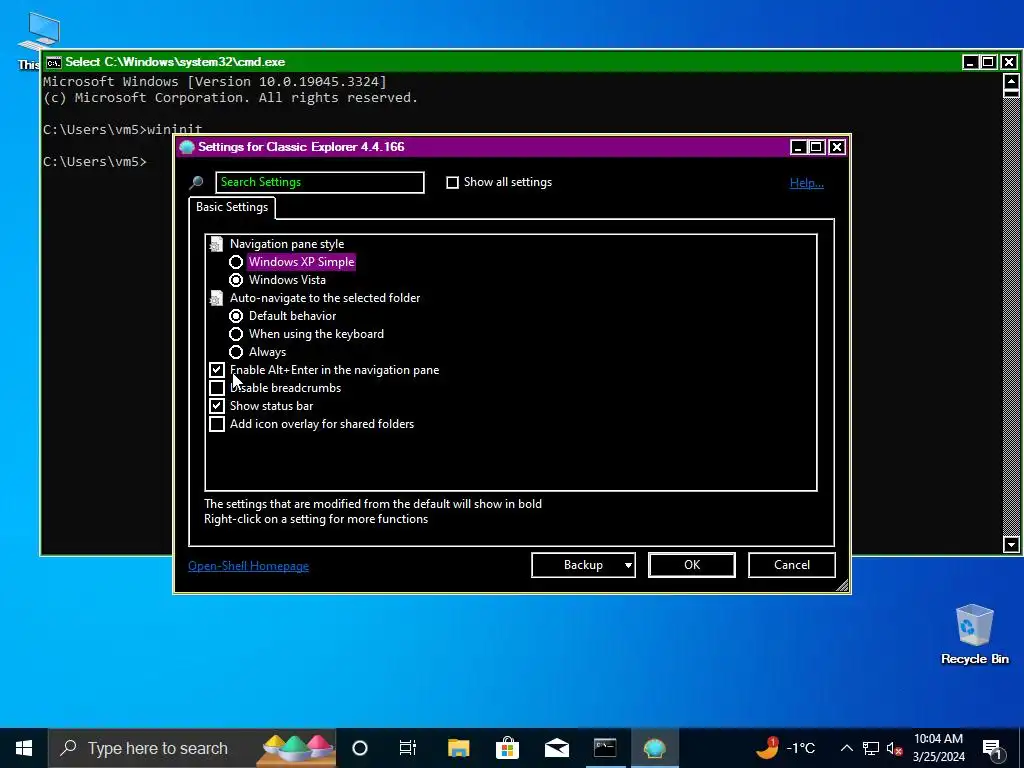
Task: Choose the Always radio option
Action: (x=236, y=352)
